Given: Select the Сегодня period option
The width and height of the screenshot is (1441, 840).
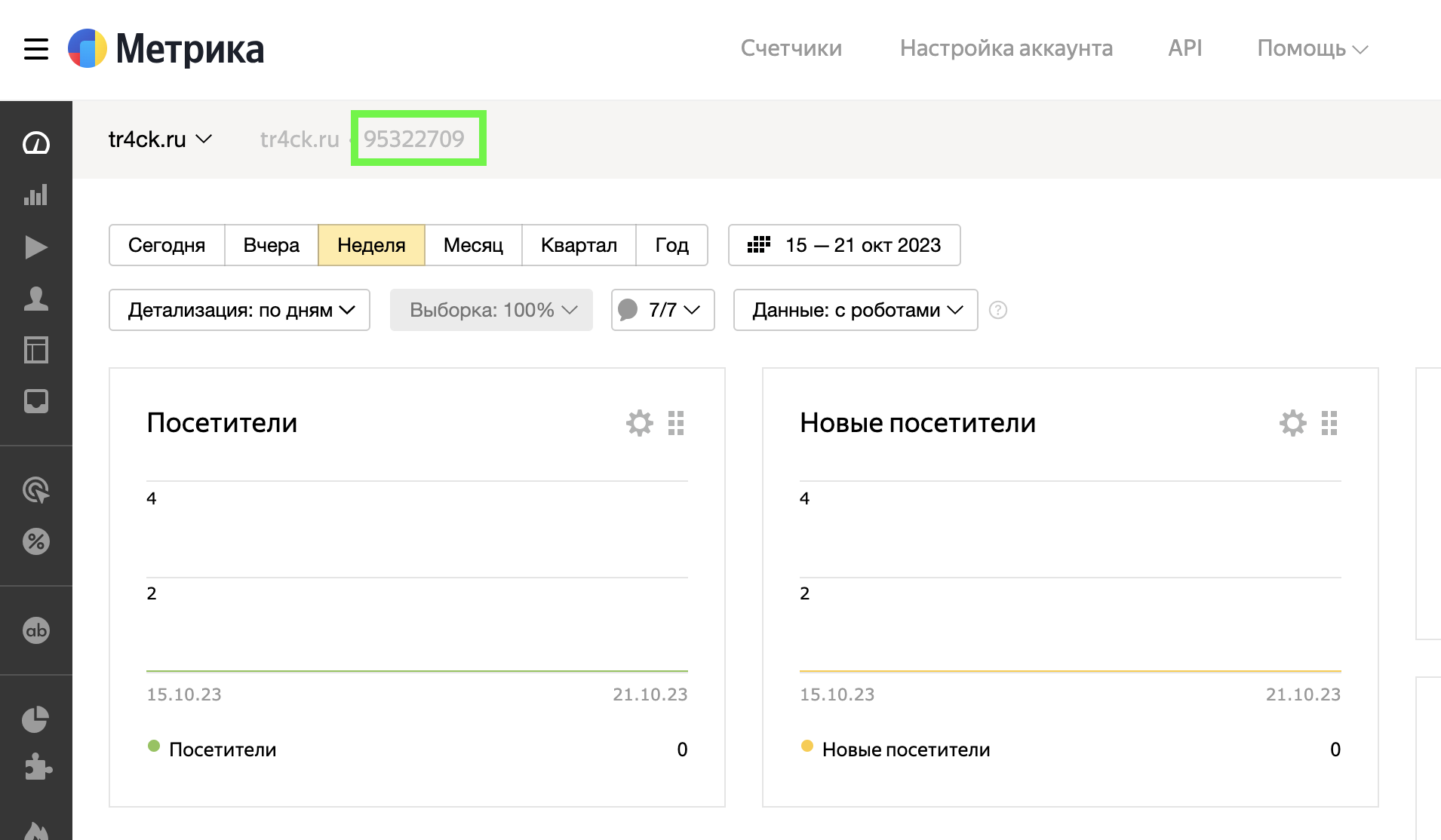Looking at the screenshot, I should click(x=167, y=245).
